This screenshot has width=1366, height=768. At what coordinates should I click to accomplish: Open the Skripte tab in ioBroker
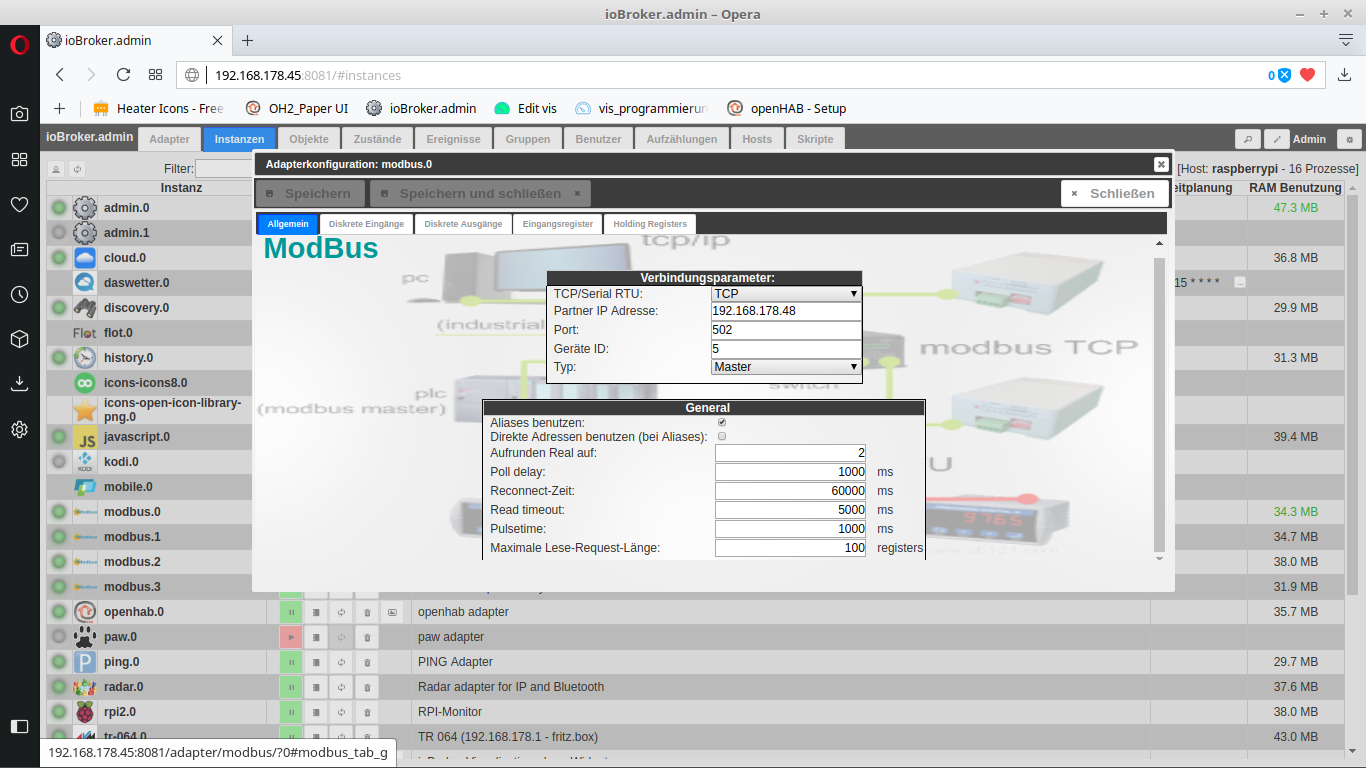pyautogui.click(x=815, y=139)
